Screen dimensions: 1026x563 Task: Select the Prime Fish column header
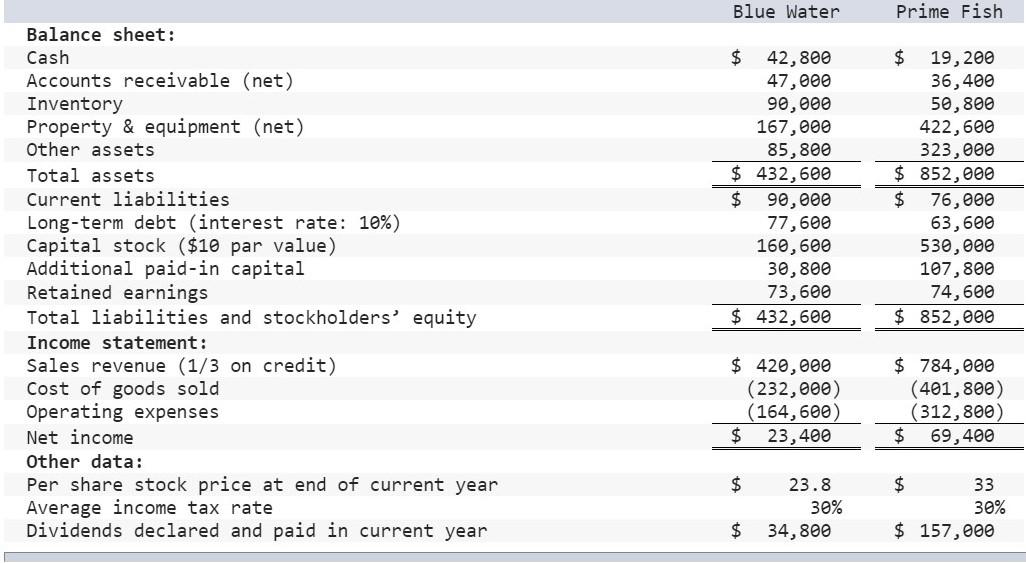tap(949, 12)
